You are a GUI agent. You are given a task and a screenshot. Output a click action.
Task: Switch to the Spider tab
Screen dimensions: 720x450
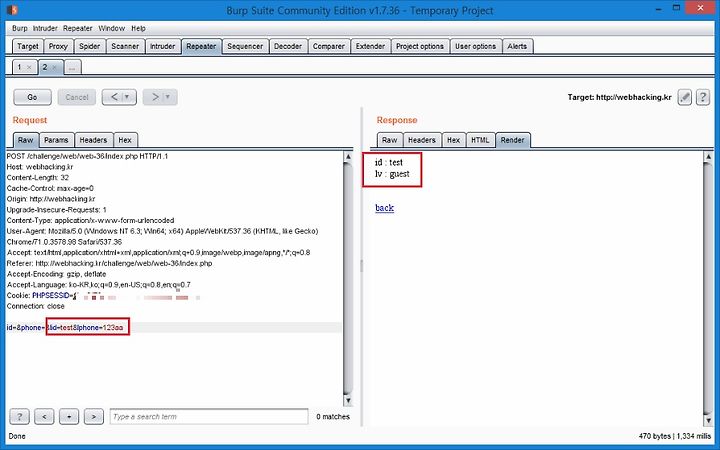(89, 46)
